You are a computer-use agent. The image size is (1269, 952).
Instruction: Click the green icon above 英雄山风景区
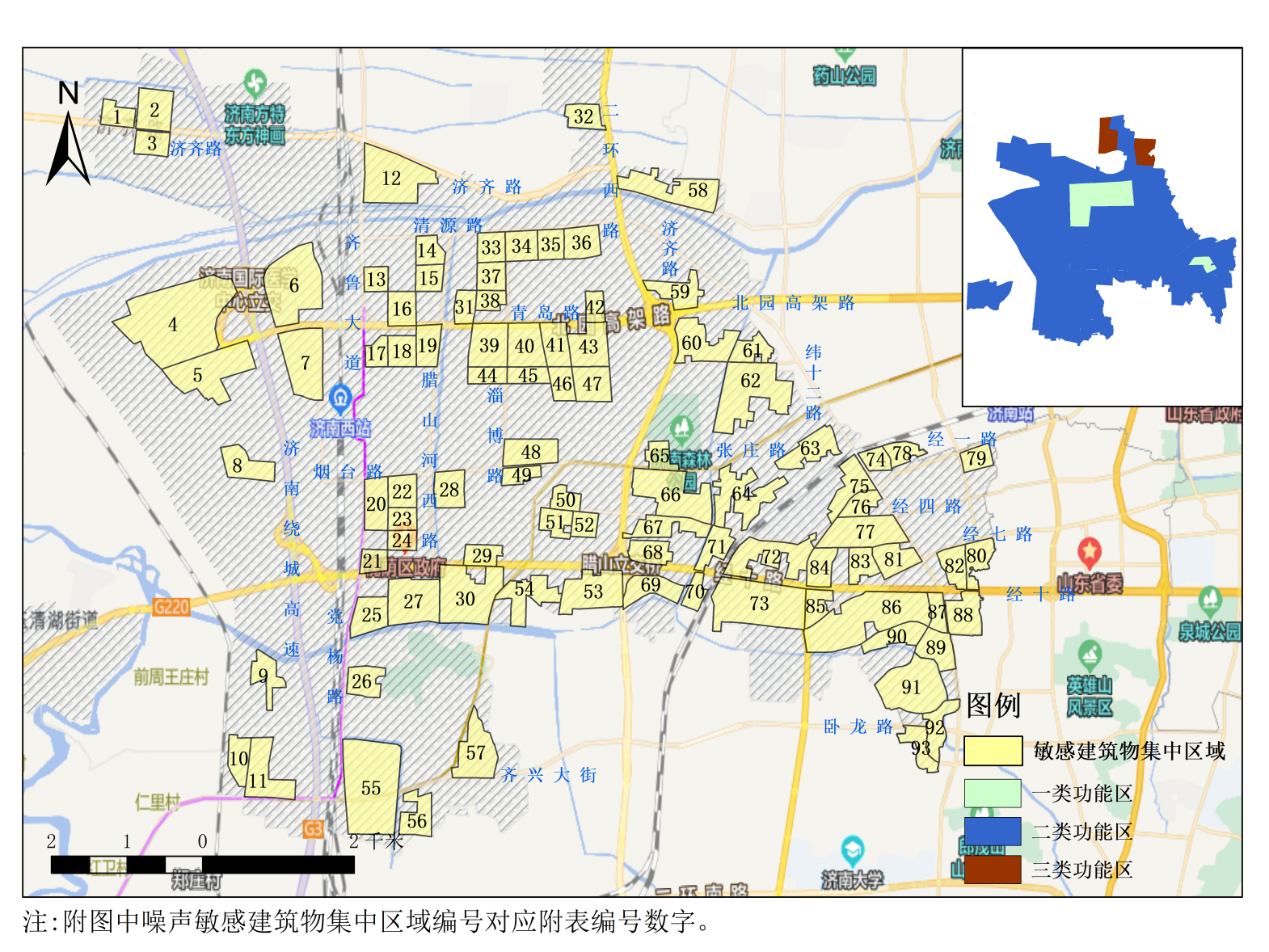pos(1090,652)
